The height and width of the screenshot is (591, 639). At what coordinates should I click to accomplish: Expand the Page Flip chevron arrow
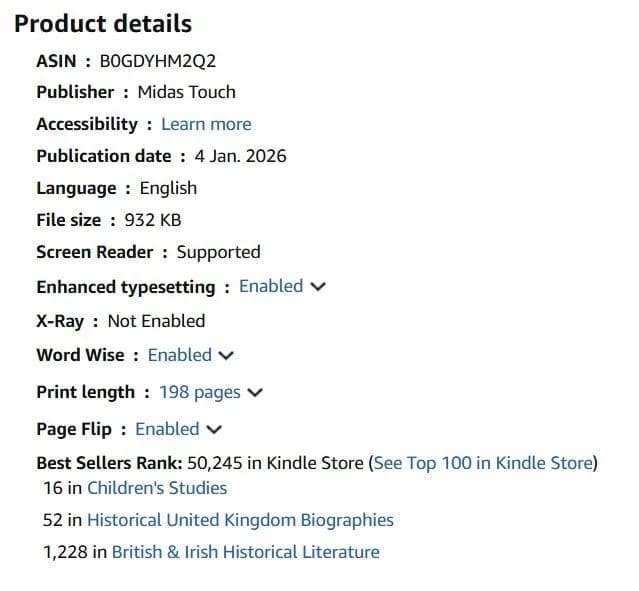214,430
